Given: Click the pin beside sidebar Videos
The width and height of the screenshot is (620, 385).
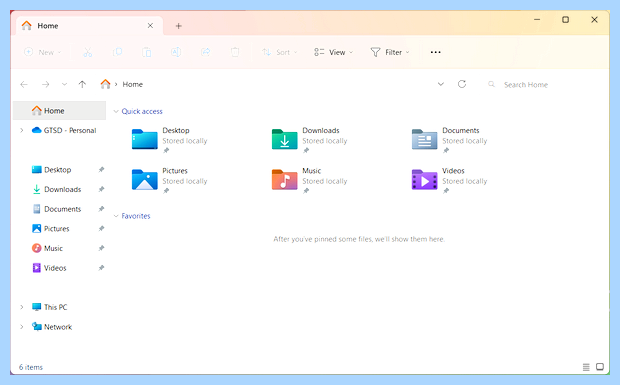Looking at the screenshot, I should 101,268.
